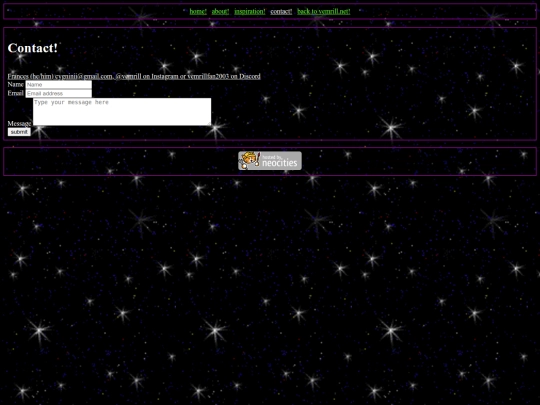
Task: Click the Contact! heading text
Action: pyautogui.click(x=33, y=48)
